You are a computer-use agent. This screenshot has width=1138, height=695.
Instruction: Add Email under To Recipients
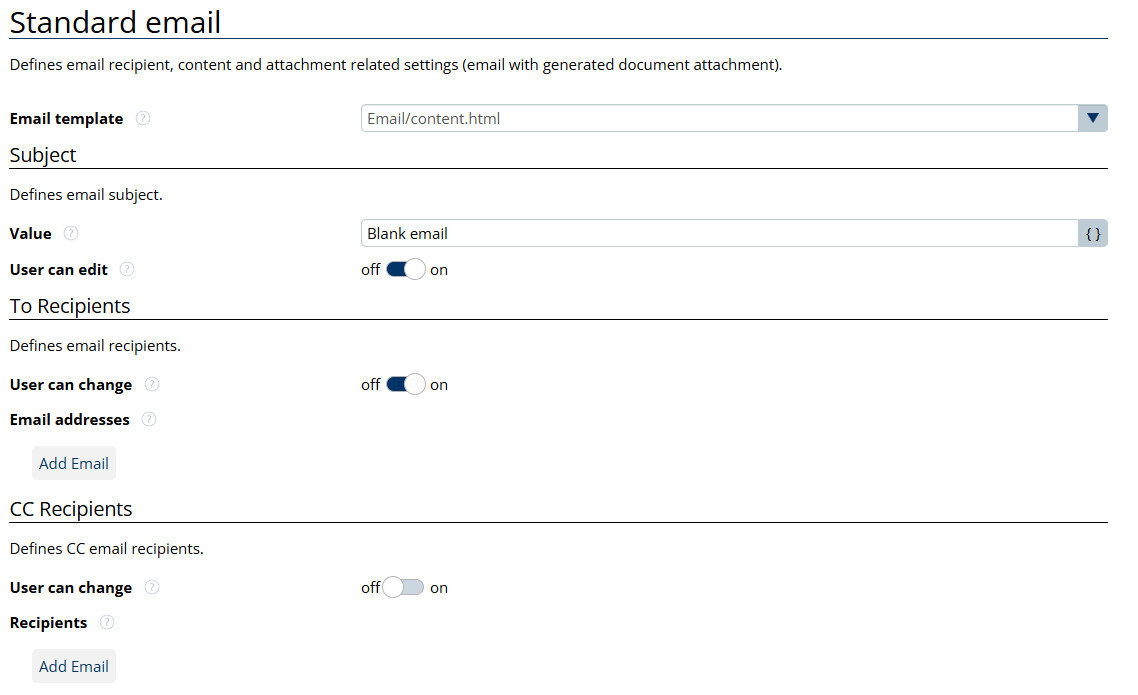pyautogui.click(x=74, y=464)
